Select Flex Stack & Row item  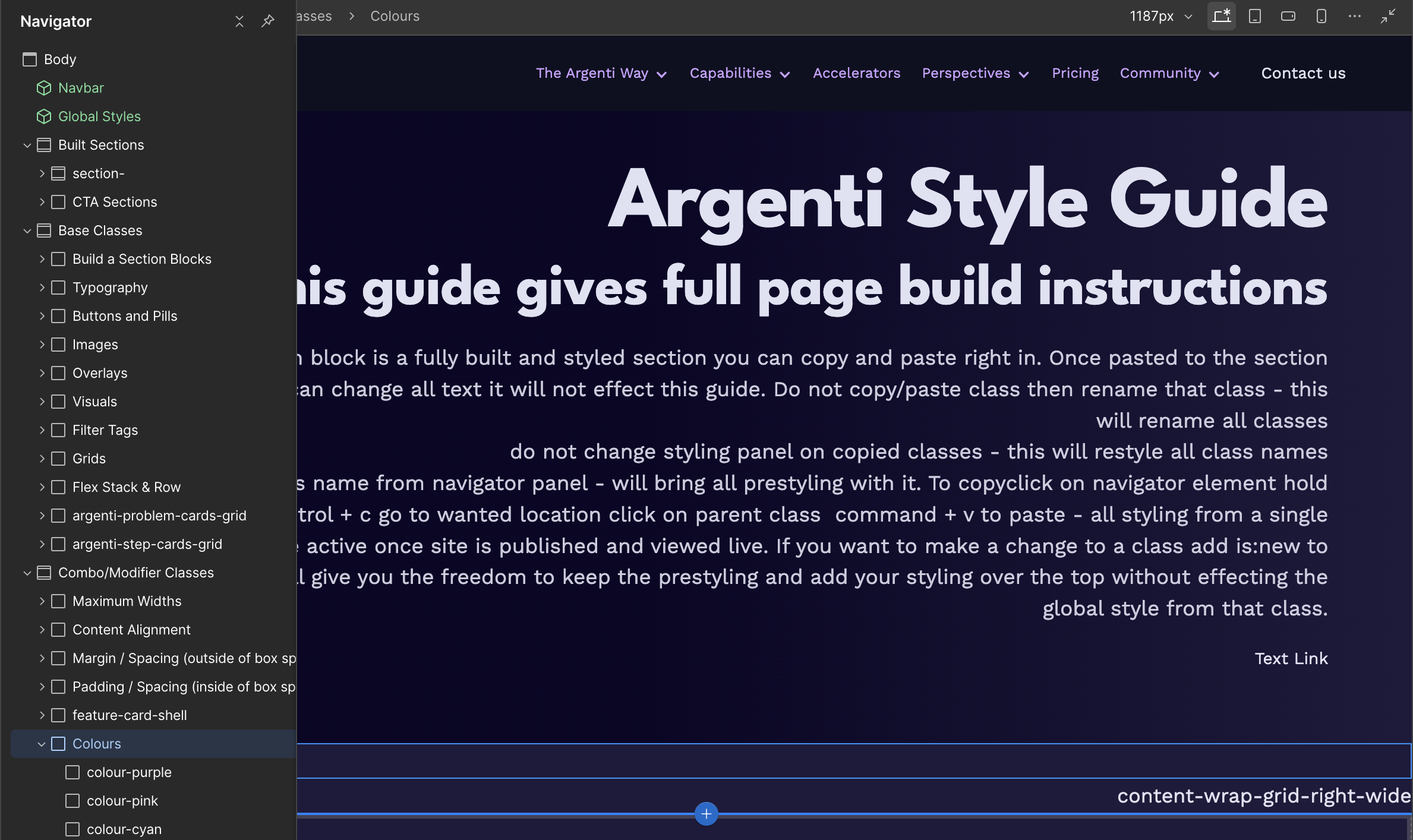[x=153, y=487]
